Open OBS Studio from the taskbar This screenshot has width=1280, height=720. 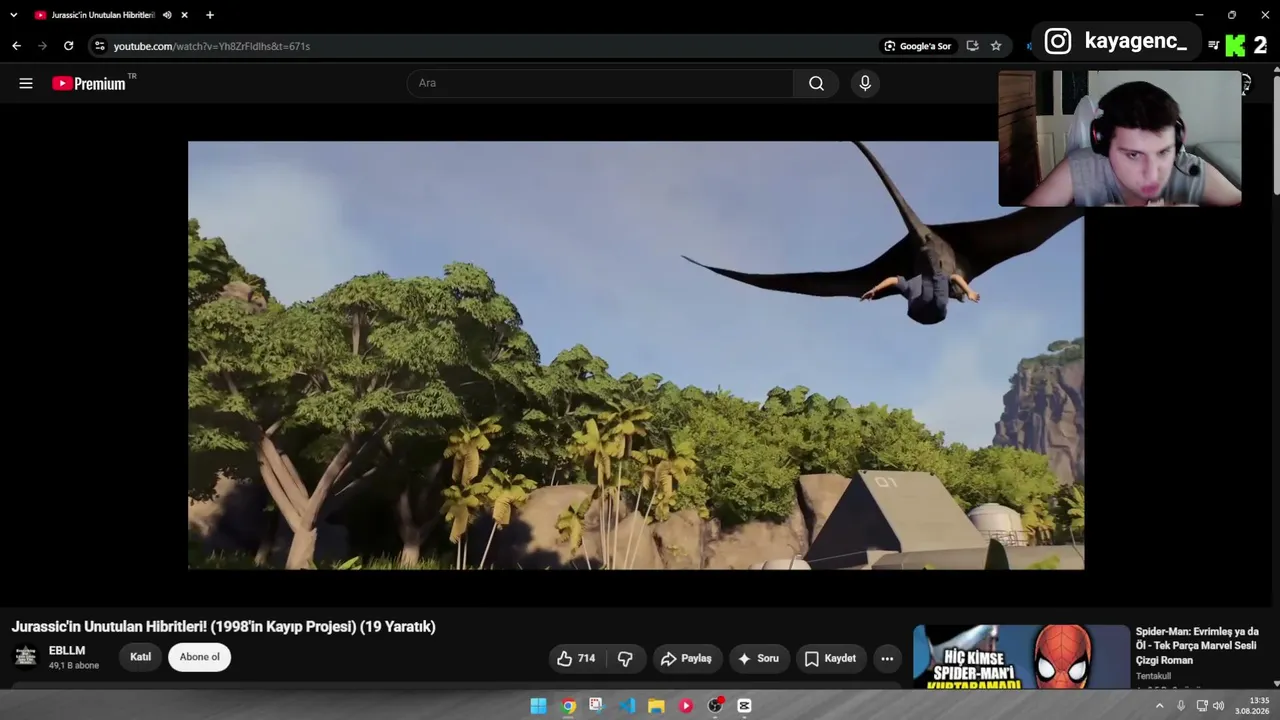715,706
